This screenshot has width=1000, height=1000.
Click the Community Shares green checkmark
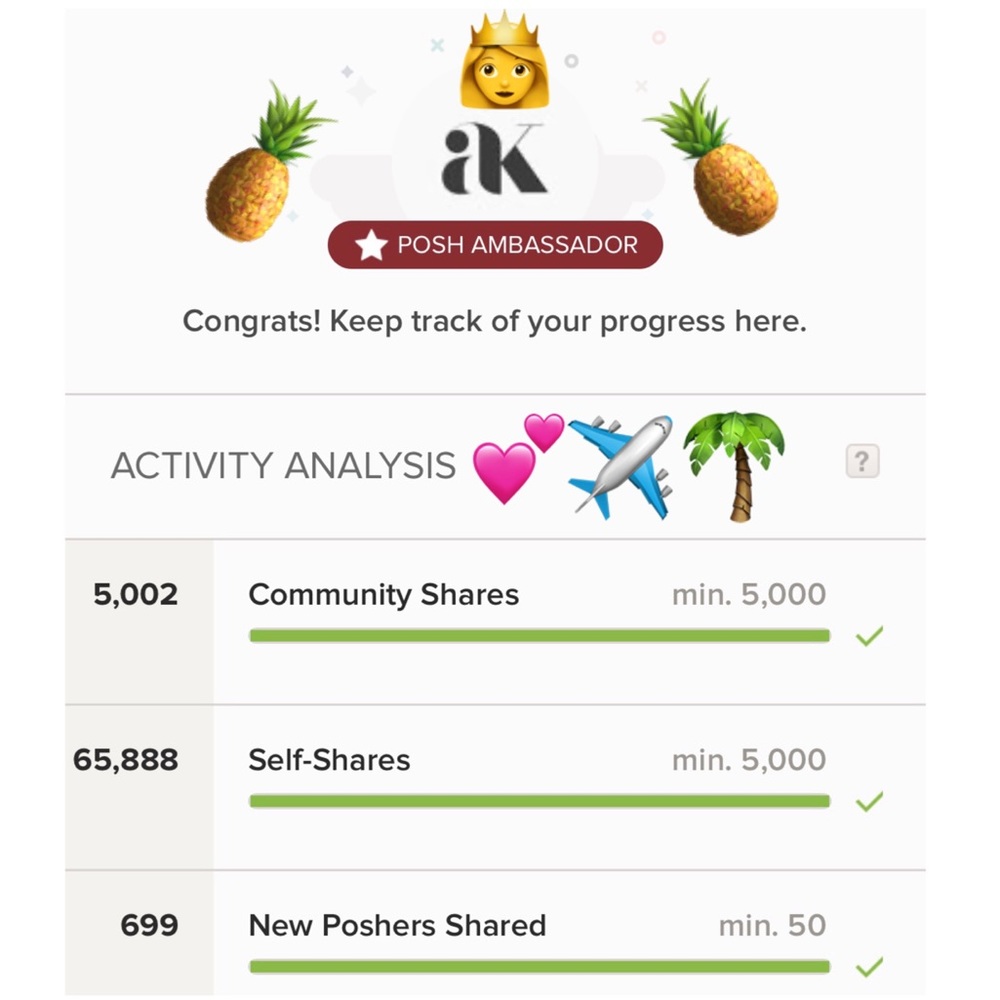pyautogui.click(x=869, y=636)
